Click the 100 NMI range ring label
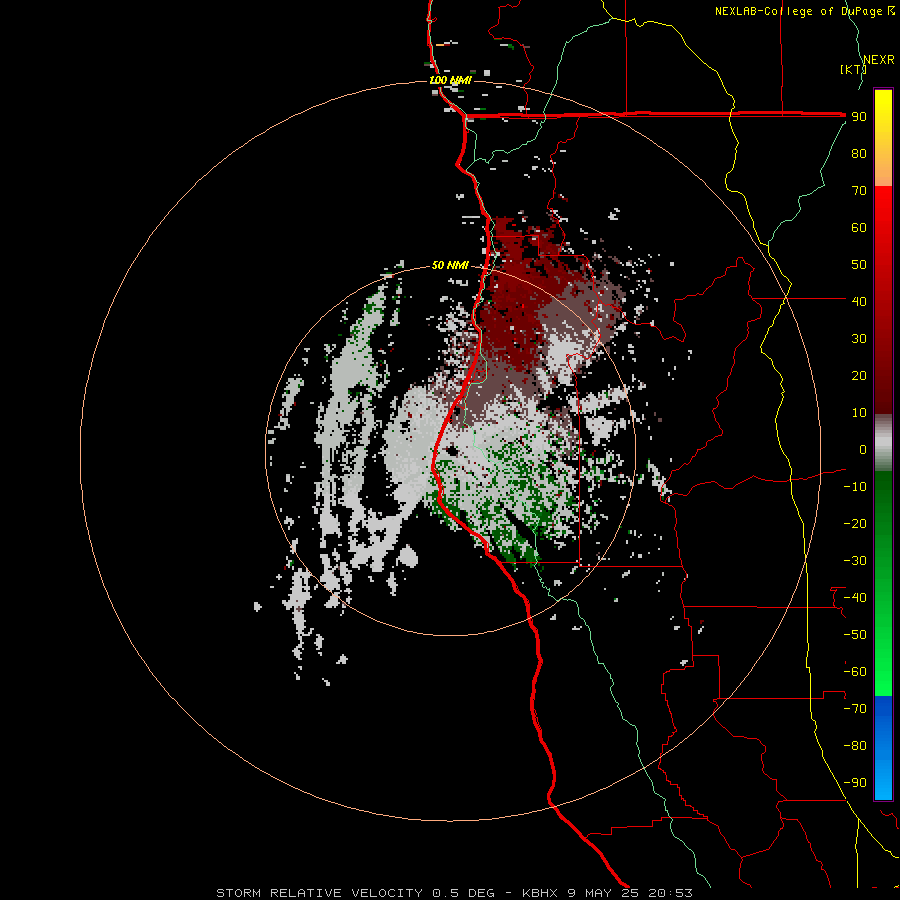The width and height of the screenshot is (900, 900). click(x=451, y=80)
